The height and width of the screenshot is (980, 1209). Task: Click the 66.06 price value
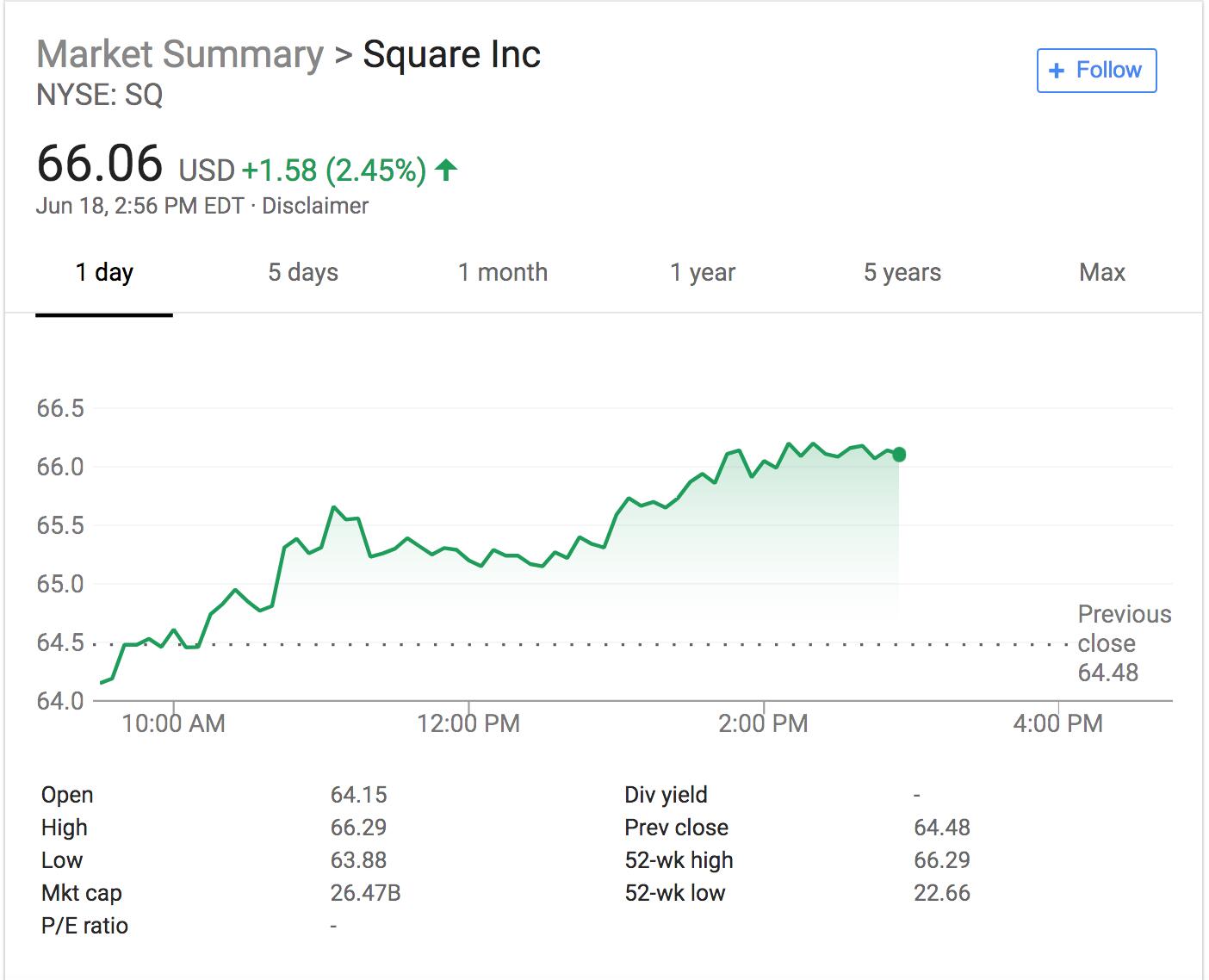click(x=100, y=163)
